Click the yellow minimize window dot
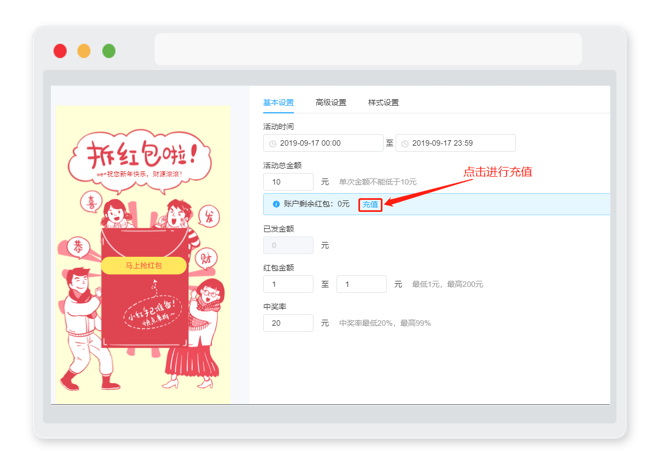The image size is (660, 463). click(84, 51)
